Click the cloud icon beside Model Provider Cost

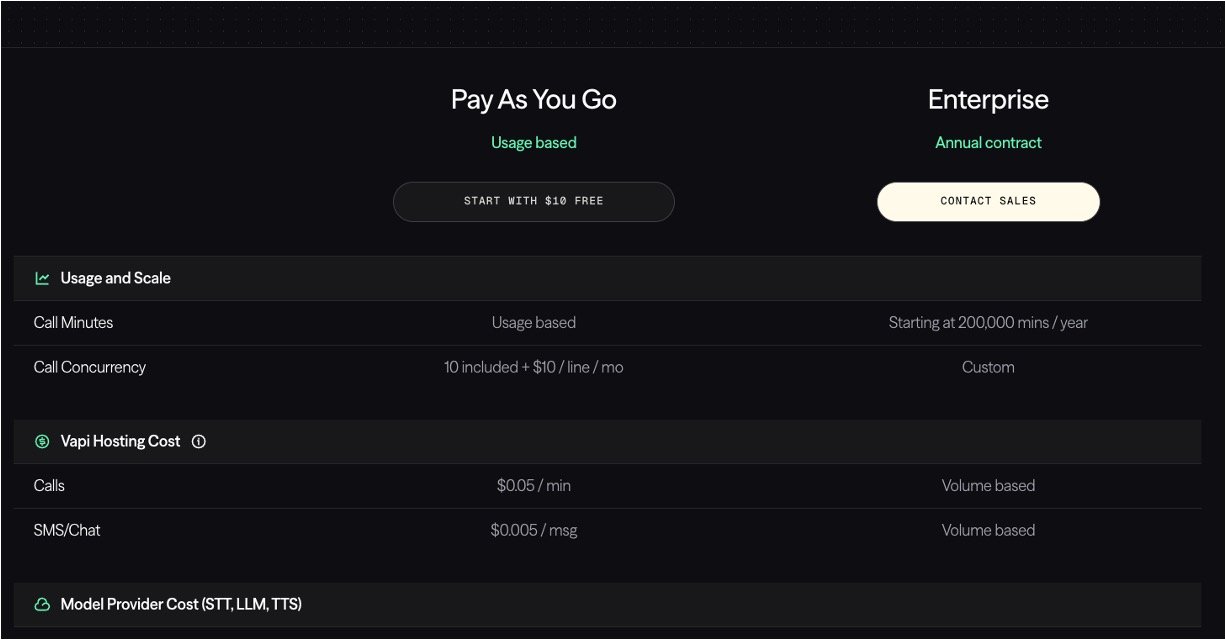(42, 605)
